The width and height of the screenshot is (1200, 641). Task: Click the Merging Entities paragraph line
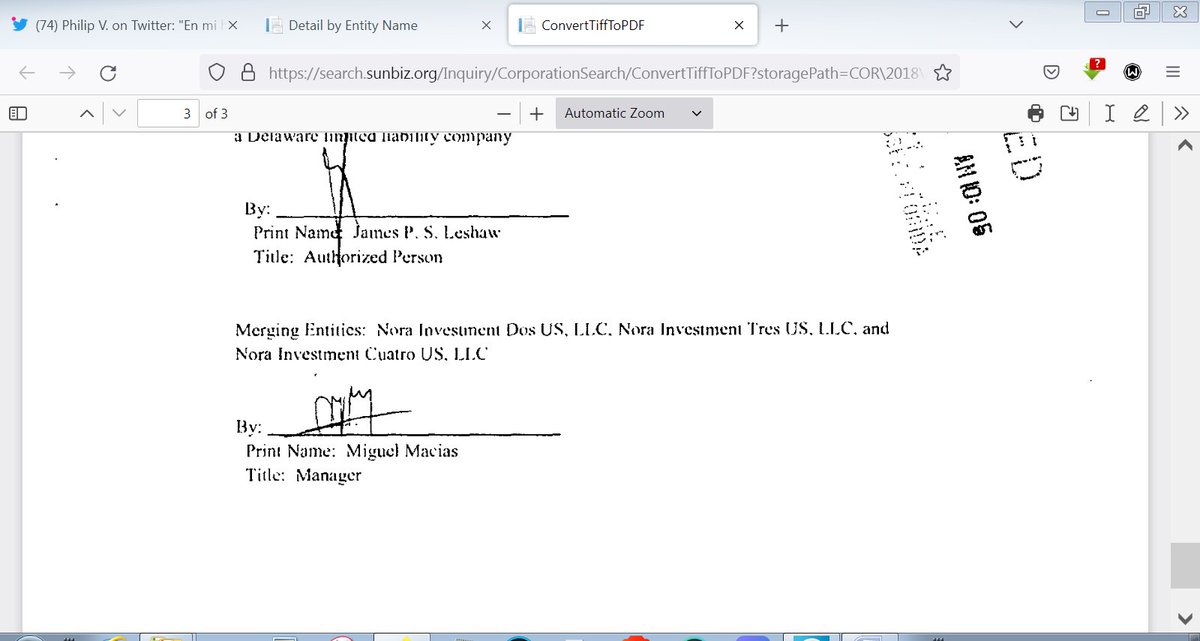[x=562, y=329]
